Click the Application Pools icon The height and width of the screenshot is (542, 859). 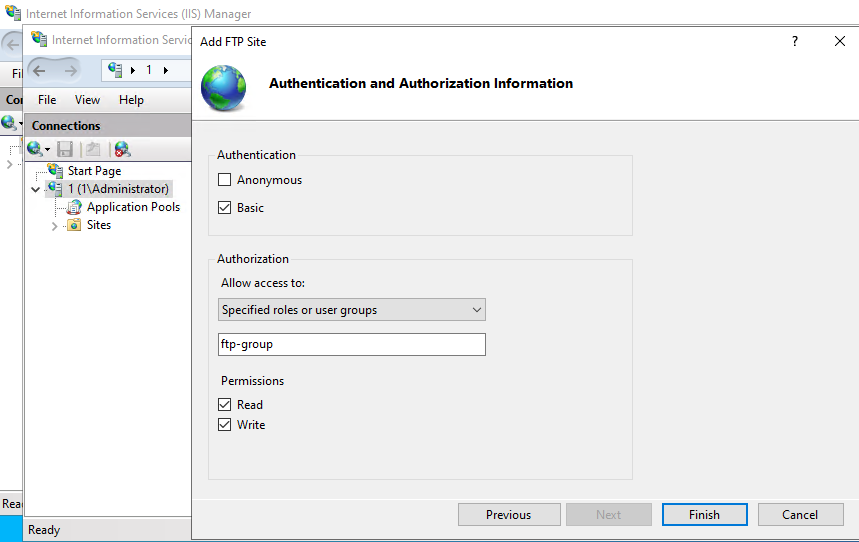coord(74,207)
